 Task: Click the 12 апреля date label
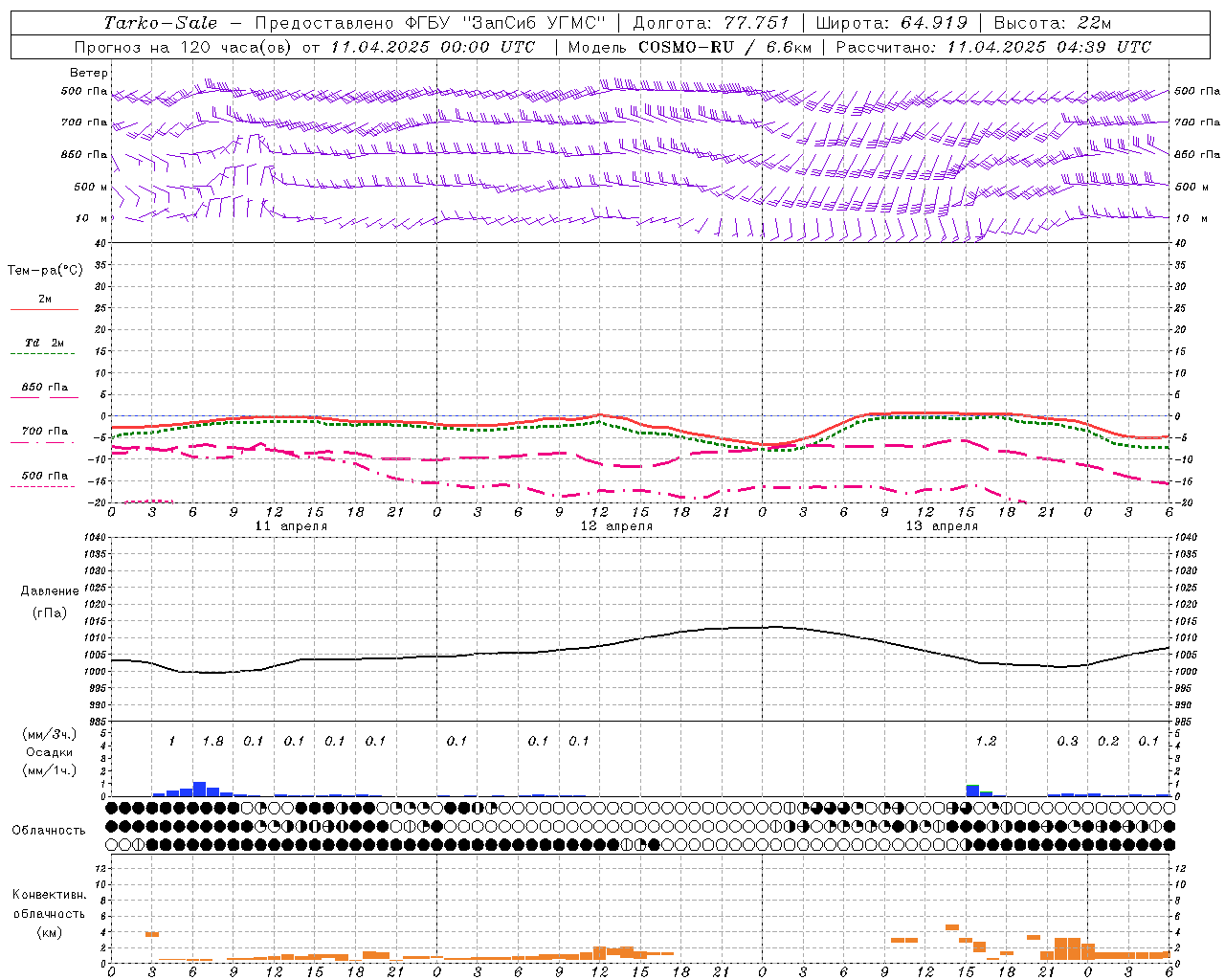click(616, 526)
